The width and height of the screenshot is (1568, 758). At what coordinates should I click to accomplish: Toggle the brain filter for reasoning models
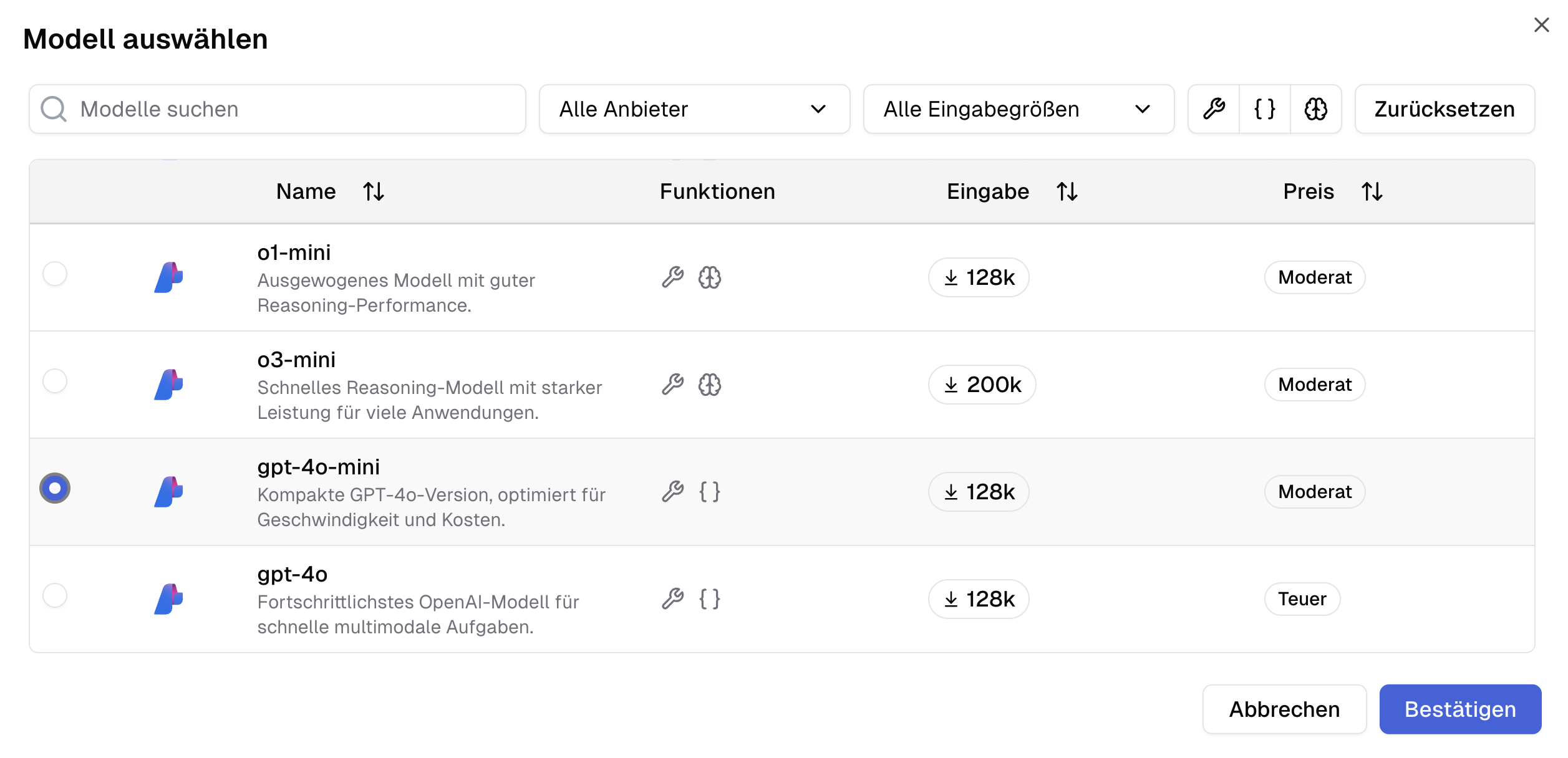coord(1316,109)
